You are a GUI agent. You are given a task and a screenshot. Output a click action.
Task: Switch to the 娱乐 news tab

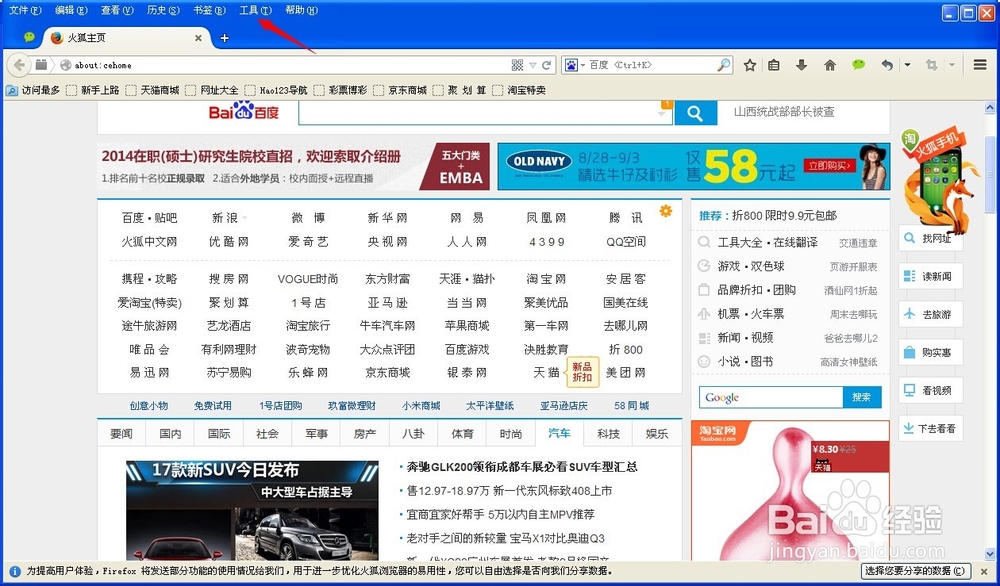(657, 434)
